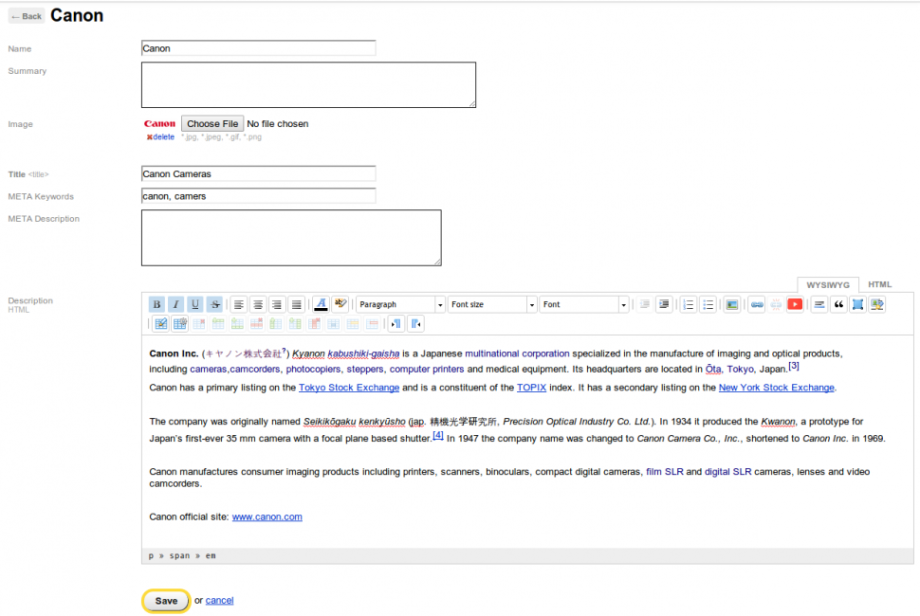Image resolution: width=920 pixels, height=616 pixels.
Task: Expand the Font family dropdown
Action: point(584,304)
